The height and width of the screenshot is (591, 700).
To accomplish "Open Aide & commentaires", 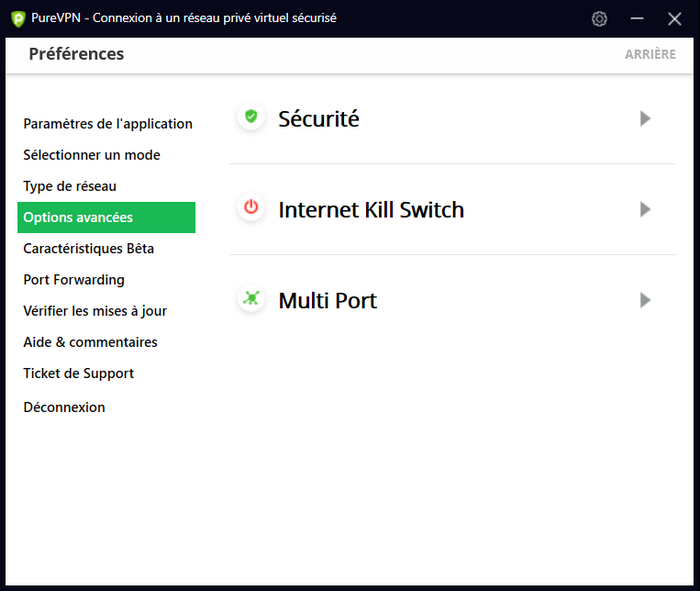I will click(x=90, y=342).
